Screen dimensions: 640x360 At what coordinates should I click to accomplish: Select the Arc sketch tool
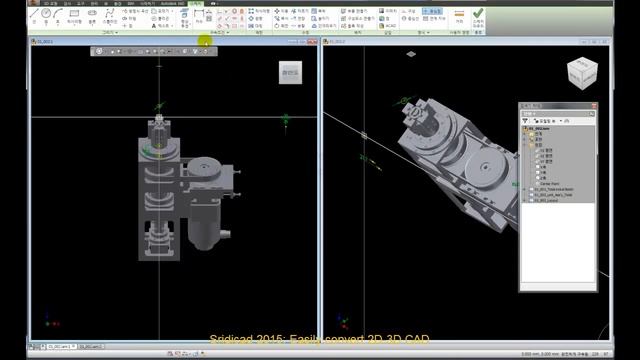(x=58, y=16)
